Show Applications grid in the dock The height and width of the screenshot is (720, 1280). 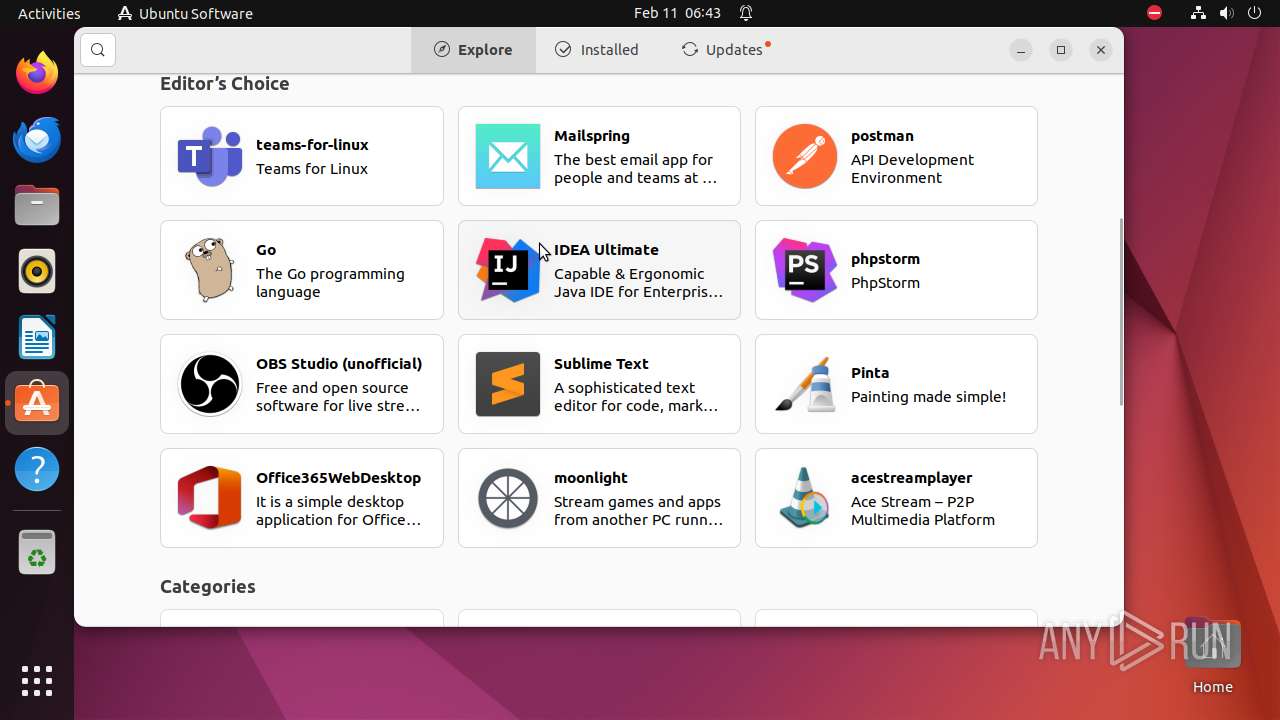(x=37, y=681)
